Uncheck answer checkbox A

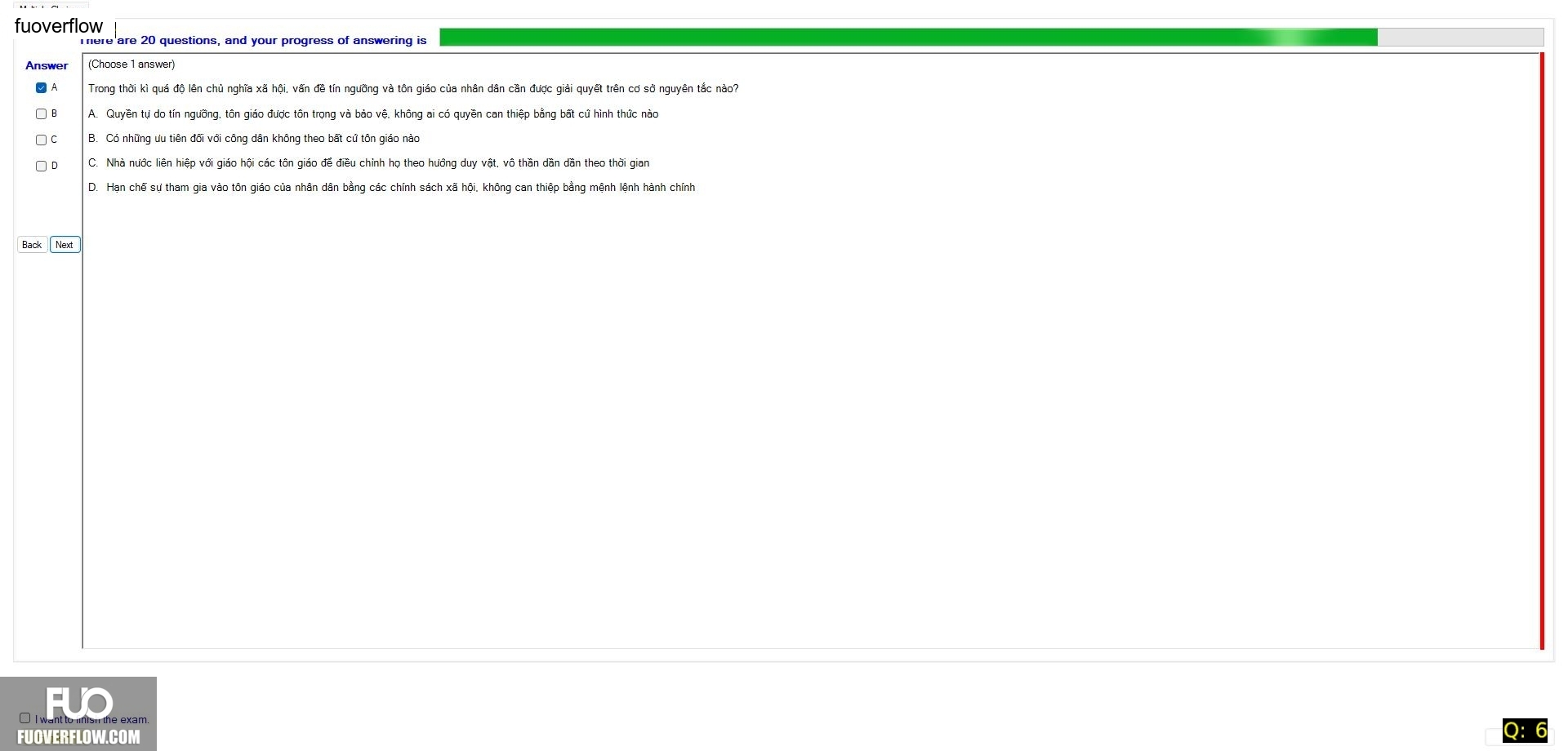coord(41,88)
